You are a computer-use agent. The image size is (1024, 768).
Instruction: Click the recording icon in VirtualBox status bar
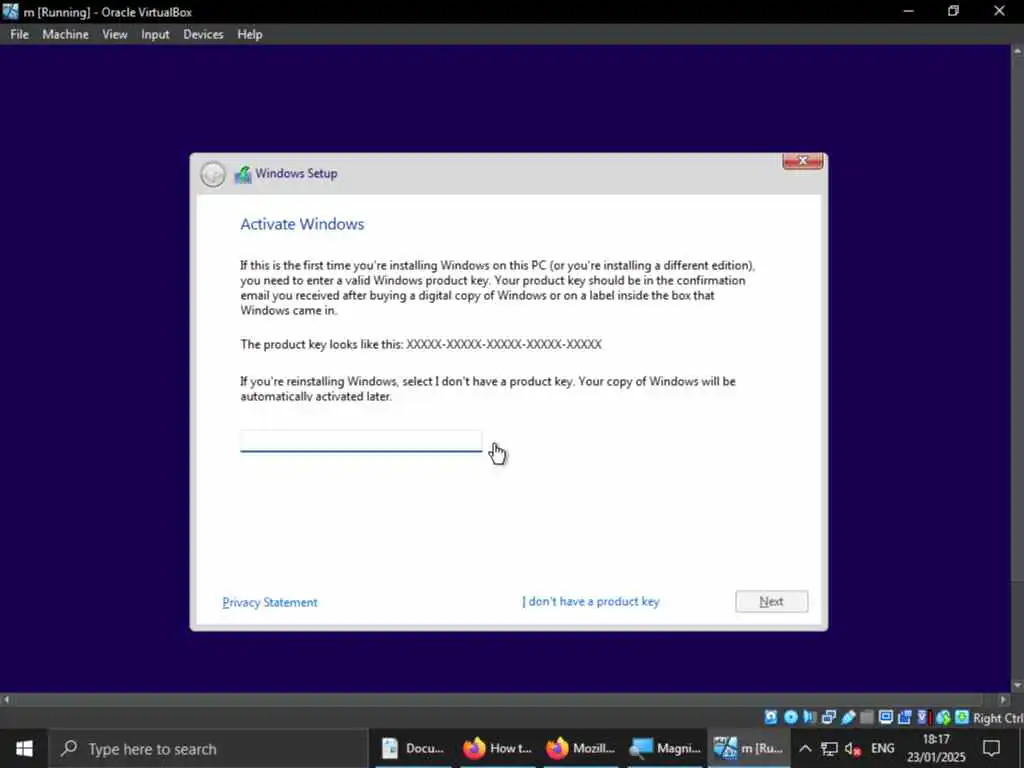[904, 717]
